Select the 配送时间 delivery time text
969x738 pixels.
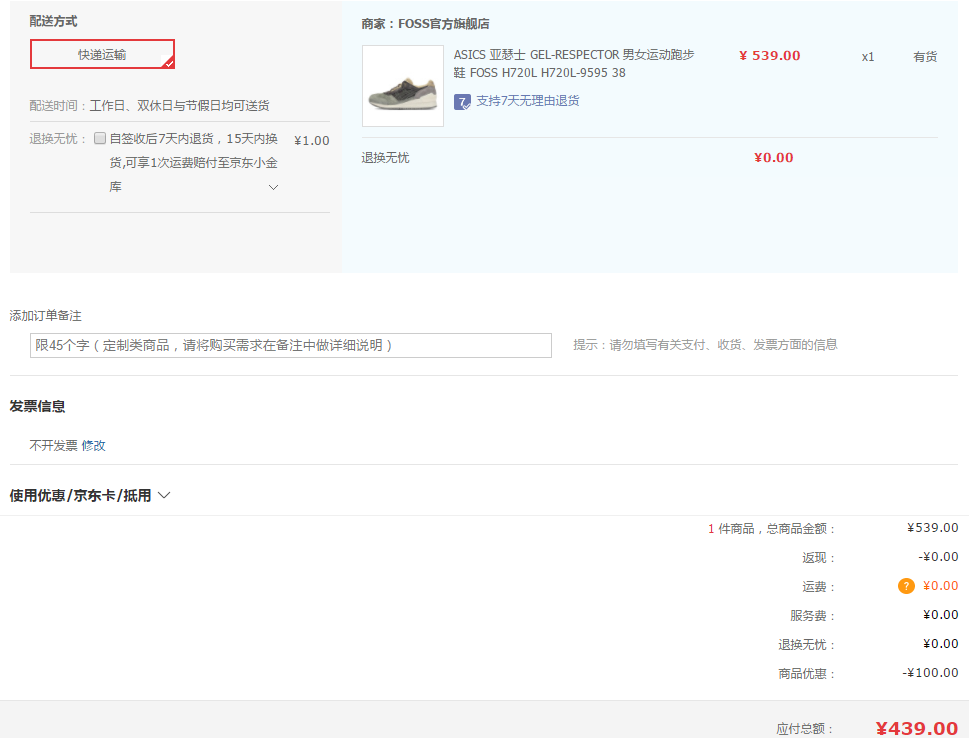pyautogui.click(x=150, y=106)
